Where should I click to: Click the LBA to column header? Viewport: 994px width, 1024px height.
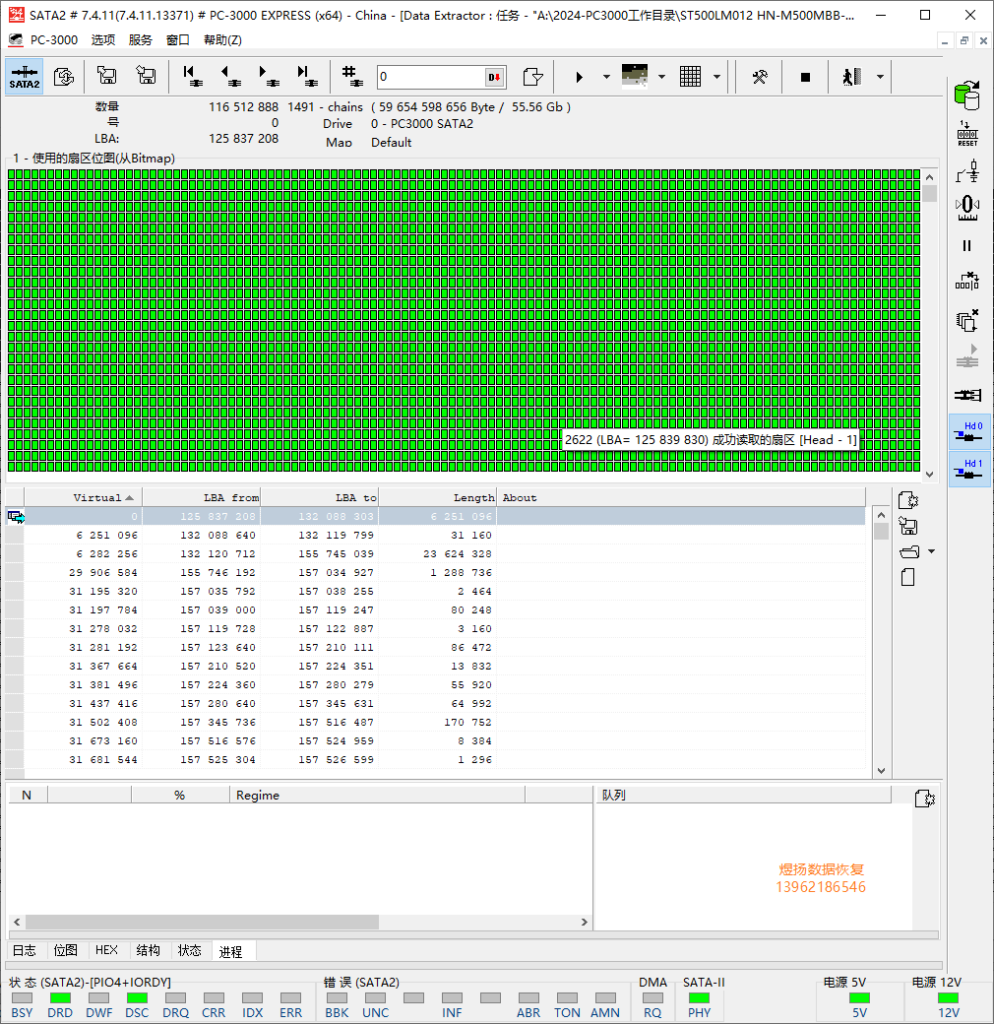(320, 498)
